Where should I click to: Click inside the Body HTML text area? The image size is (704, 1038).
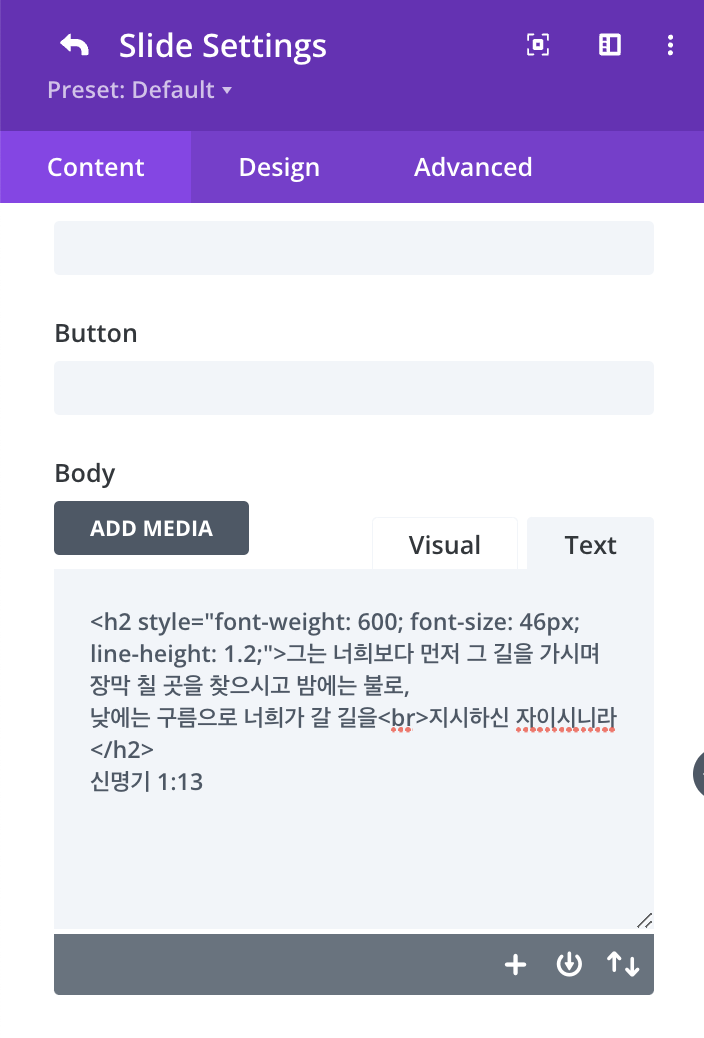pyautogui.click(x=354, y=751)
